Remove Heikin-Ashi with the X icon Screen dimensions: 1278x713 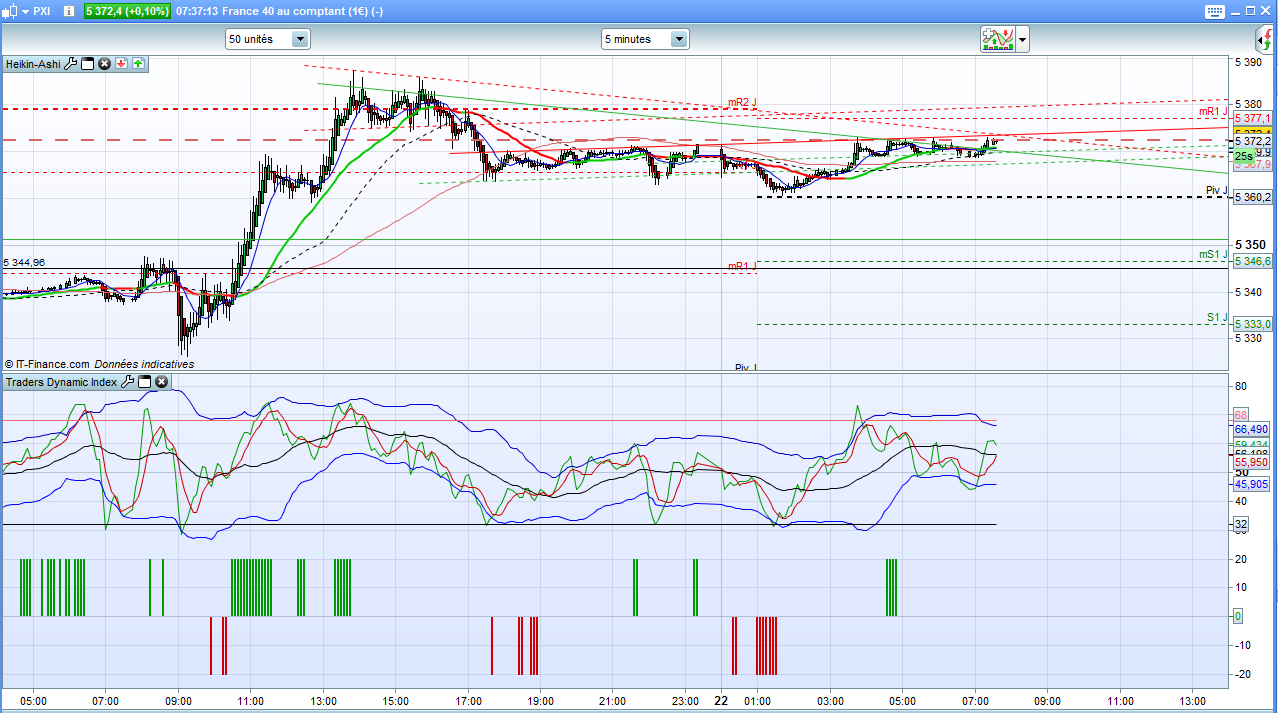tap(104, 64)
